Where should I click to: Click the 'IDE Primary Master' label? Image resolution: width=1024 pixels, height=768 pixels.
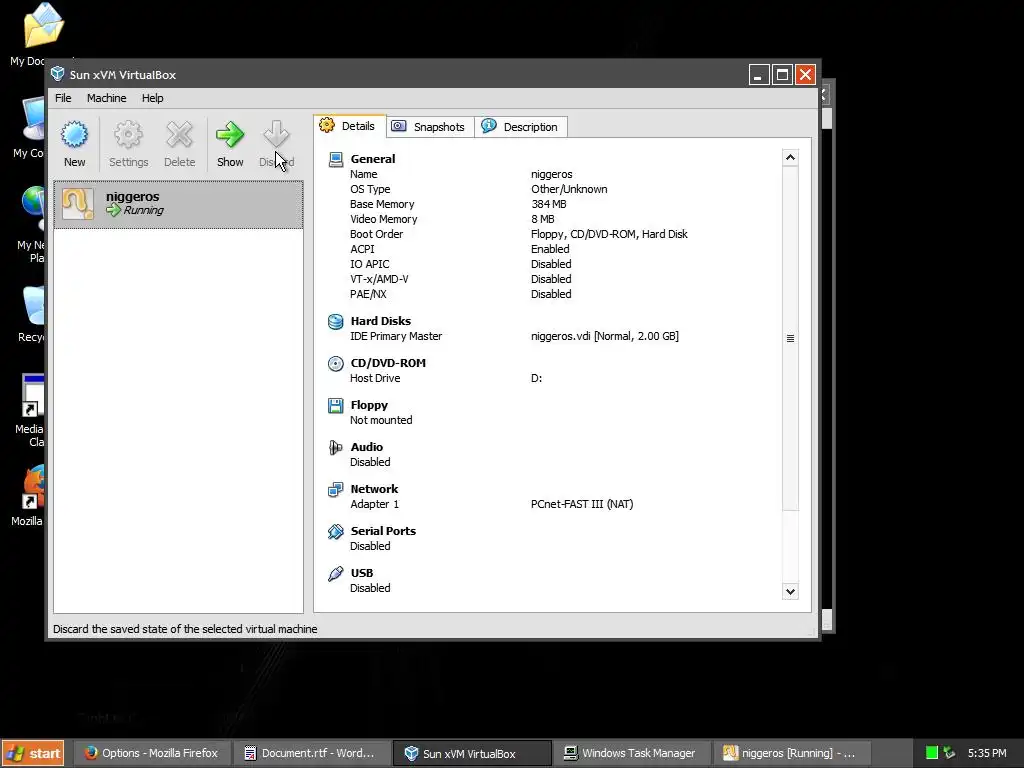click(396, 336)
